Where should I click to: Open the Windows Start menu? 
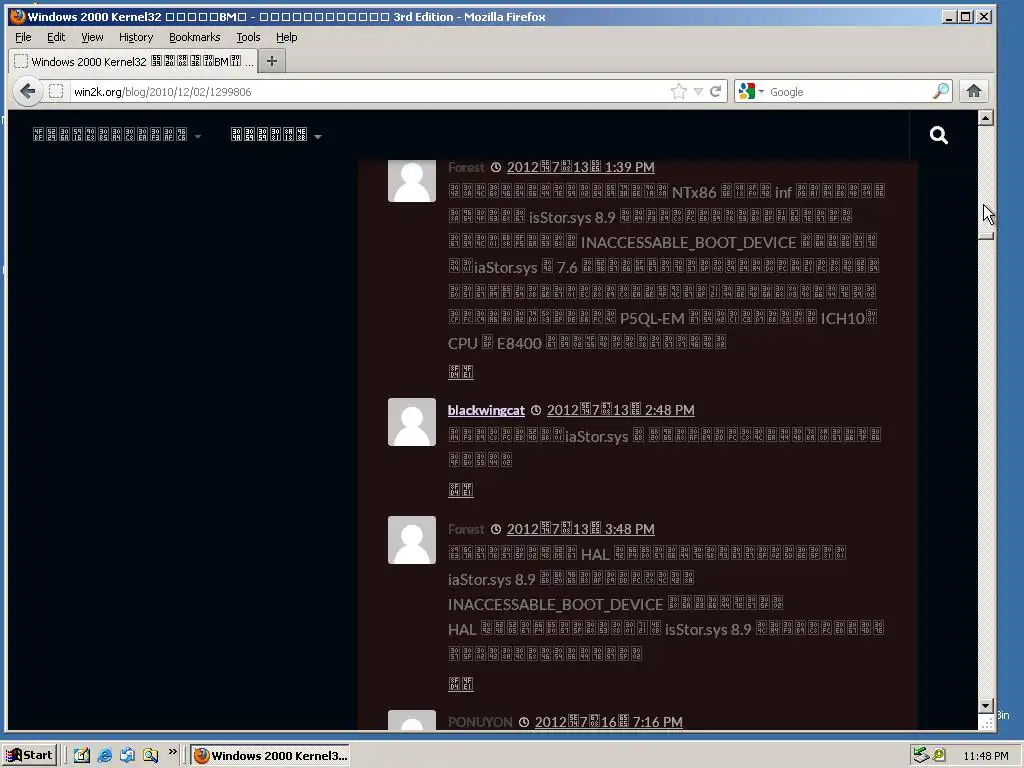coord(29,756)
